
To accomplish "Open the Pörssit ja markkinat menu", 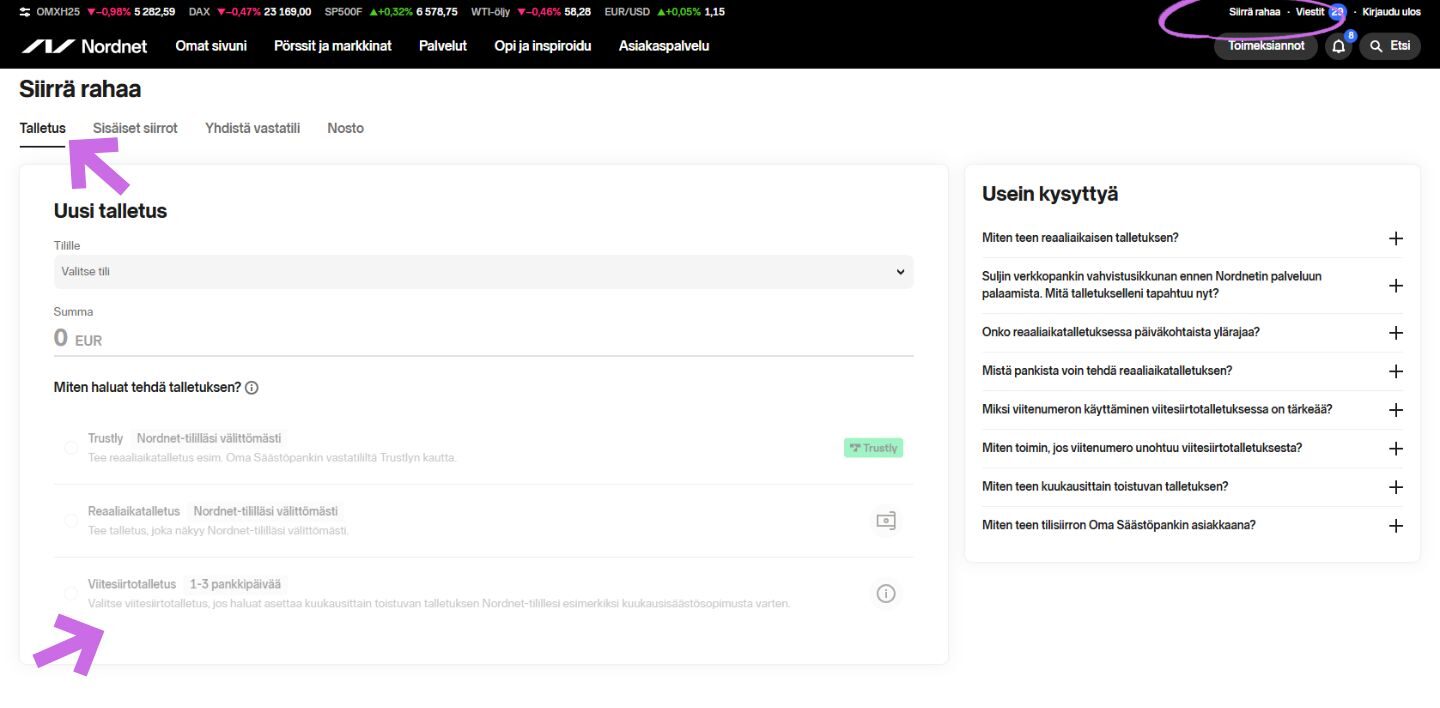I will (x=332, y=46).
